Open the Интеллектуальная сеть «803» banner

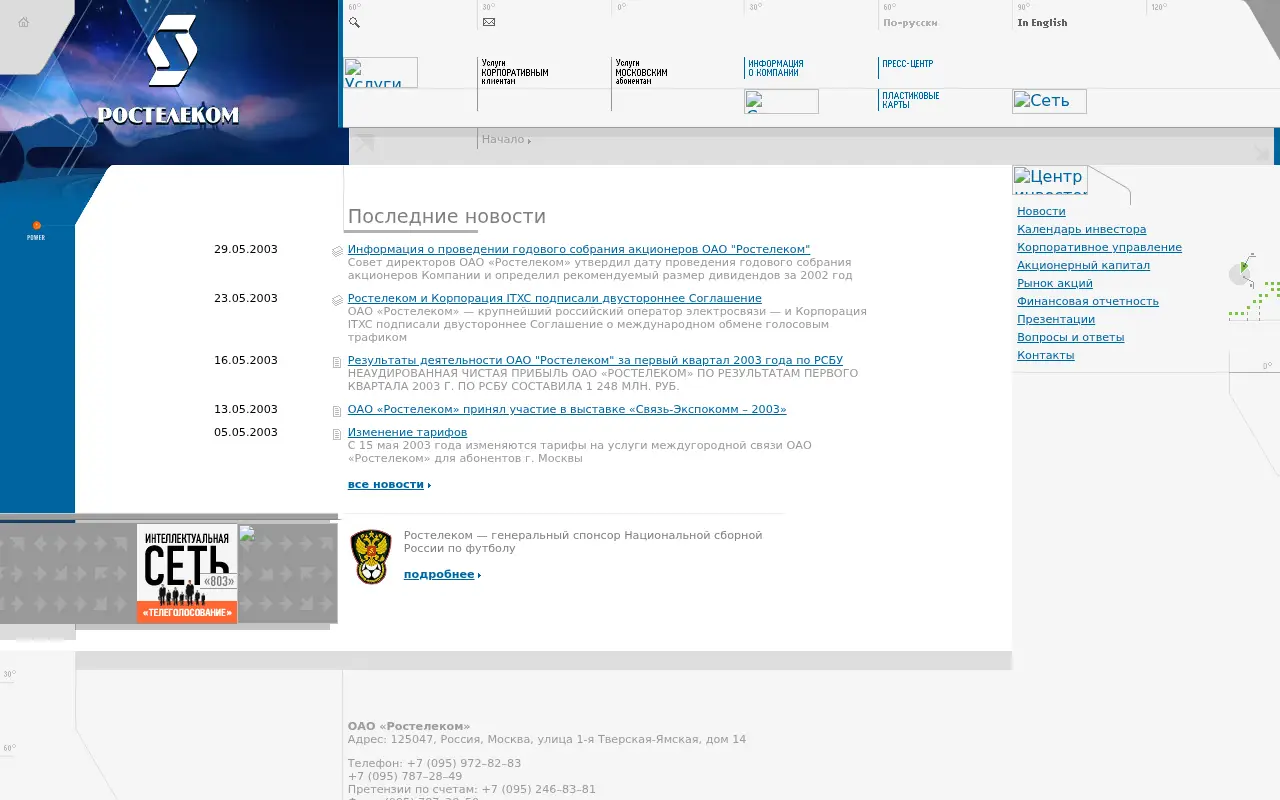(x=187, y=573)
